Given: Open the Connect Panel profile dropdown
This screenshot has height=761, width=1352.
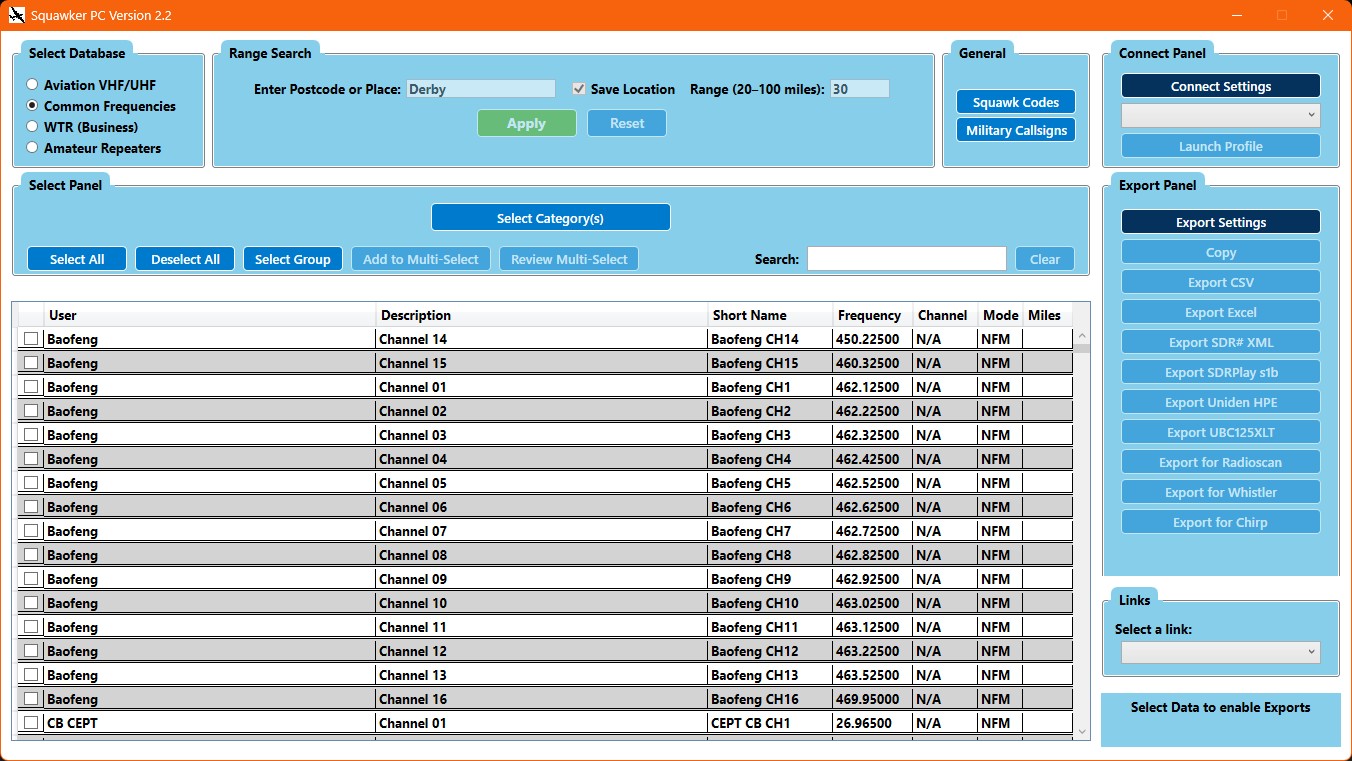Looking at the screenshot, I should coord(1220,115).
